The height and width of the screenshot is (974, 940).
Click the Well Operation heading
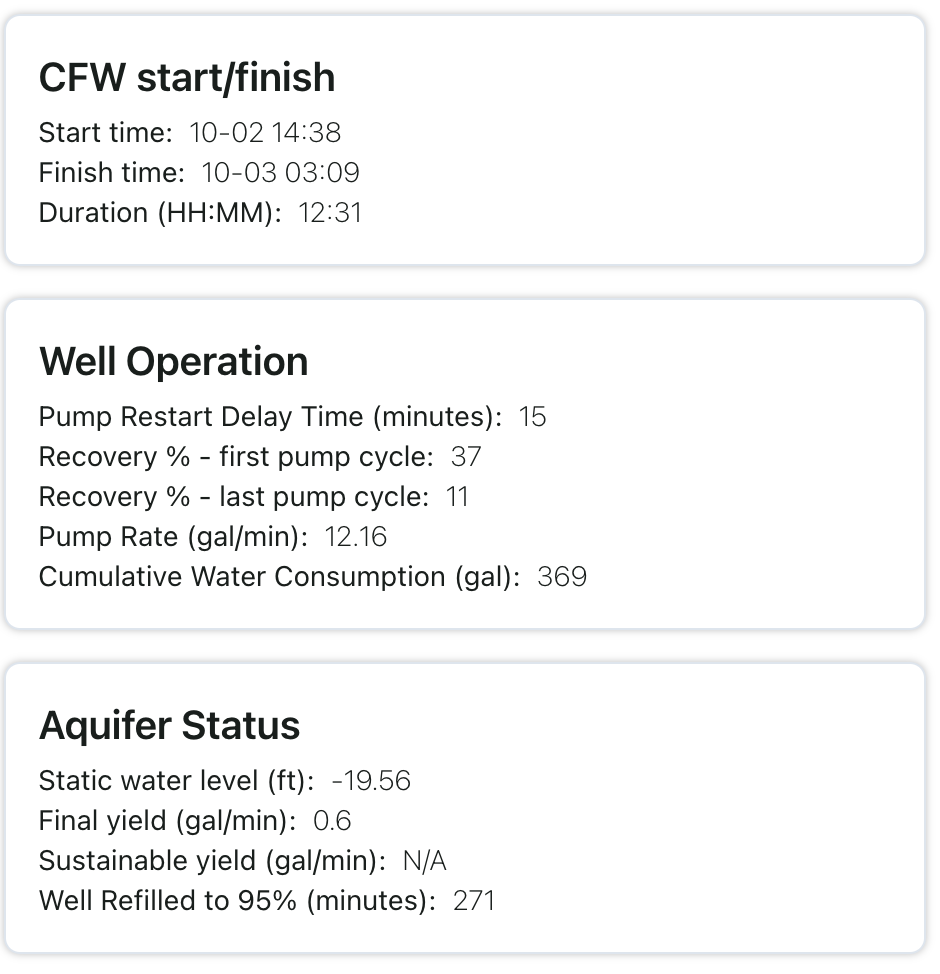173,362
